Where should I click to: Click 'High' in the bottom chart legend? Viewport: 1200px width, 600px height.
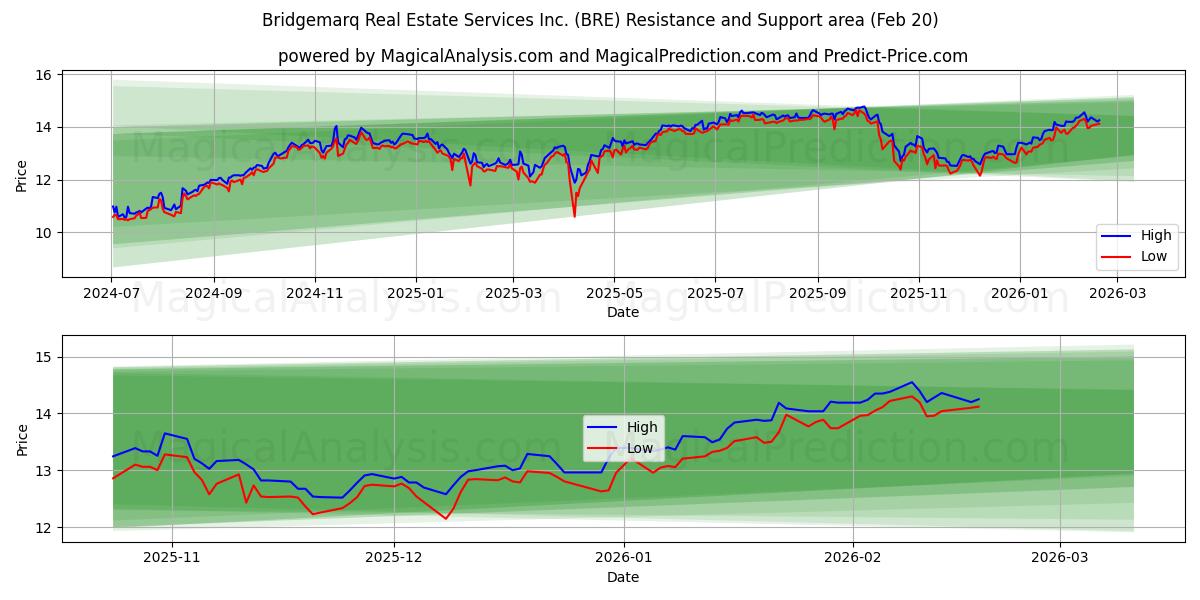[x=642, y=427]
